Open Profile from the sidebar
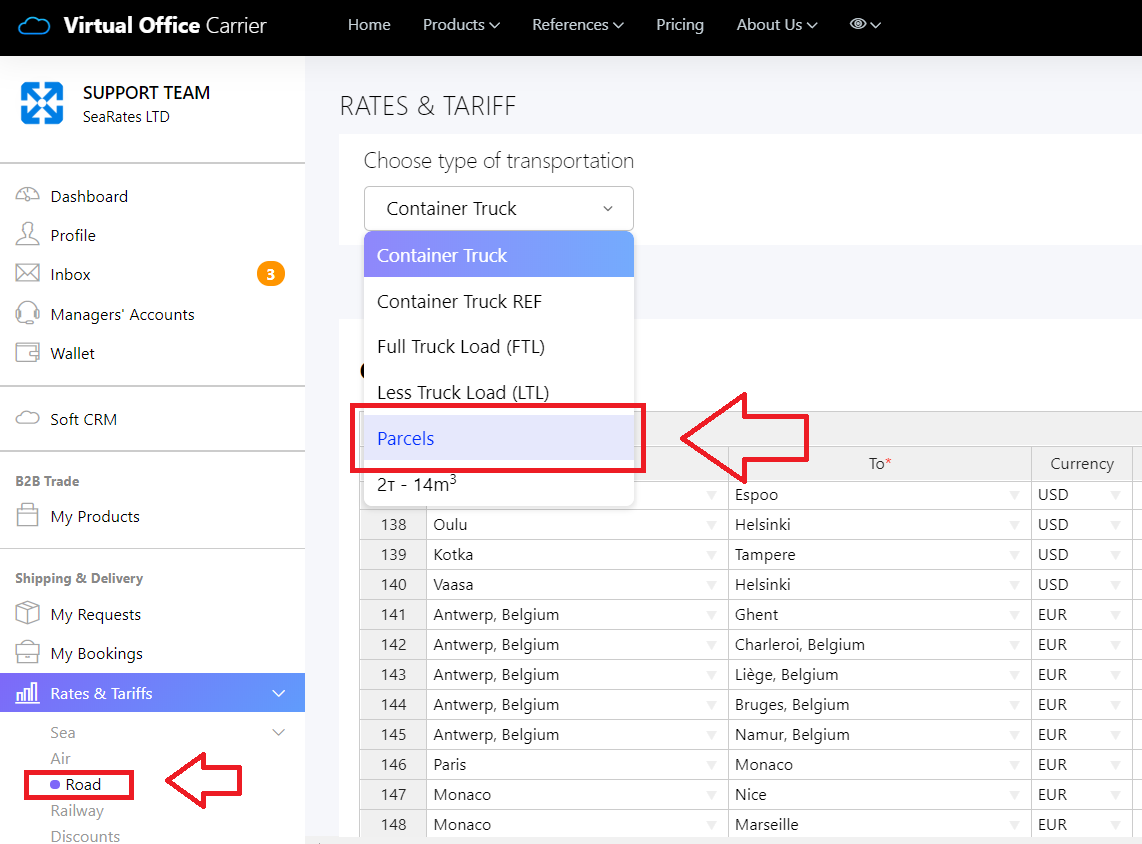The width and height of the screenshot is (1142, 844). point(73,235)
